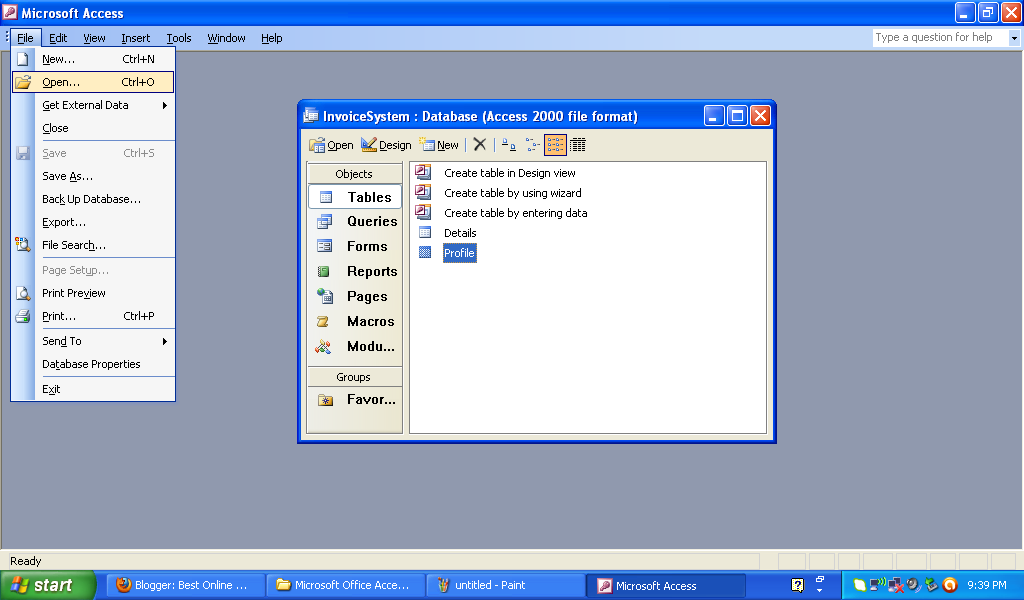Open the Edit menu
This screenshot has width=1024, height=600.
(x=58, y=38)
